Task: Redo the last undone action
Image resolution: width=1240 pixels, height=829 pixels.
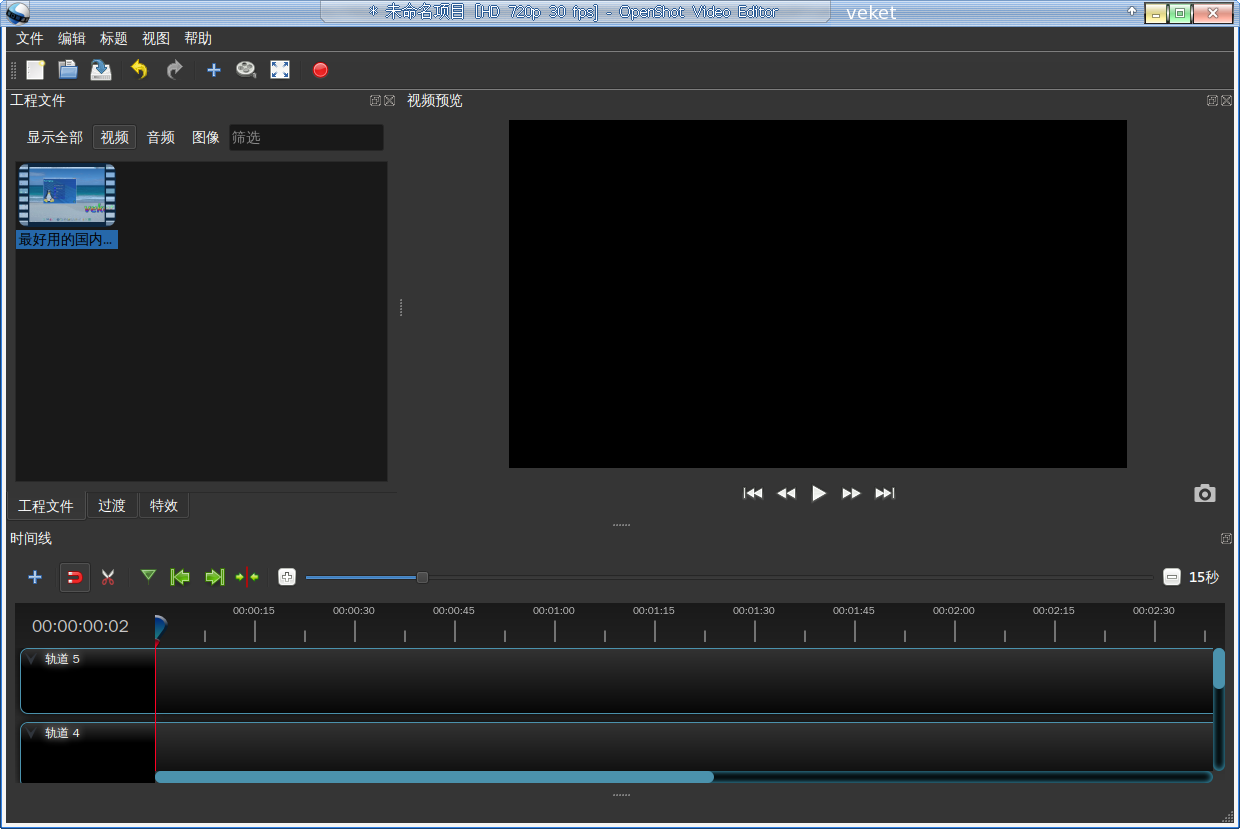Action: click(174, 70)
